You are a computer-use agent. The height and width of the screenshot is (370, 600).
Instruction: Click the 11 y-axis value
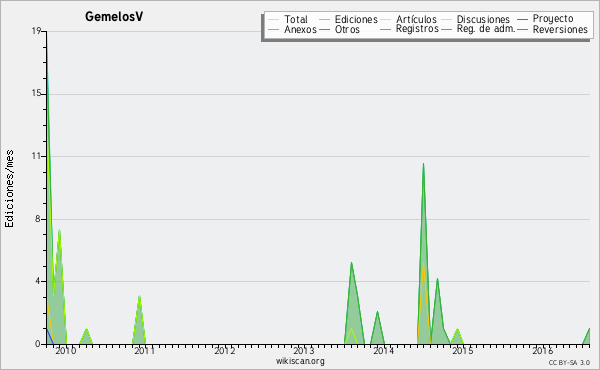point(36,156)
